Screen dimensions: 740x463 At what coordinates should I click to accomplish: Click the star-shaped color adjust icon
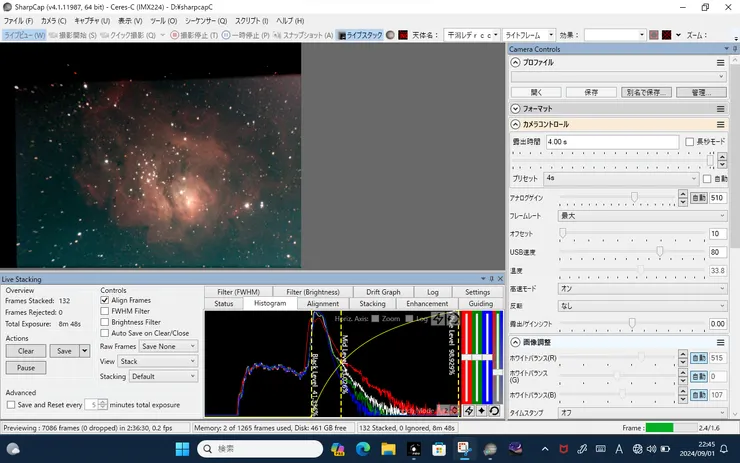(x=482, y=411)
